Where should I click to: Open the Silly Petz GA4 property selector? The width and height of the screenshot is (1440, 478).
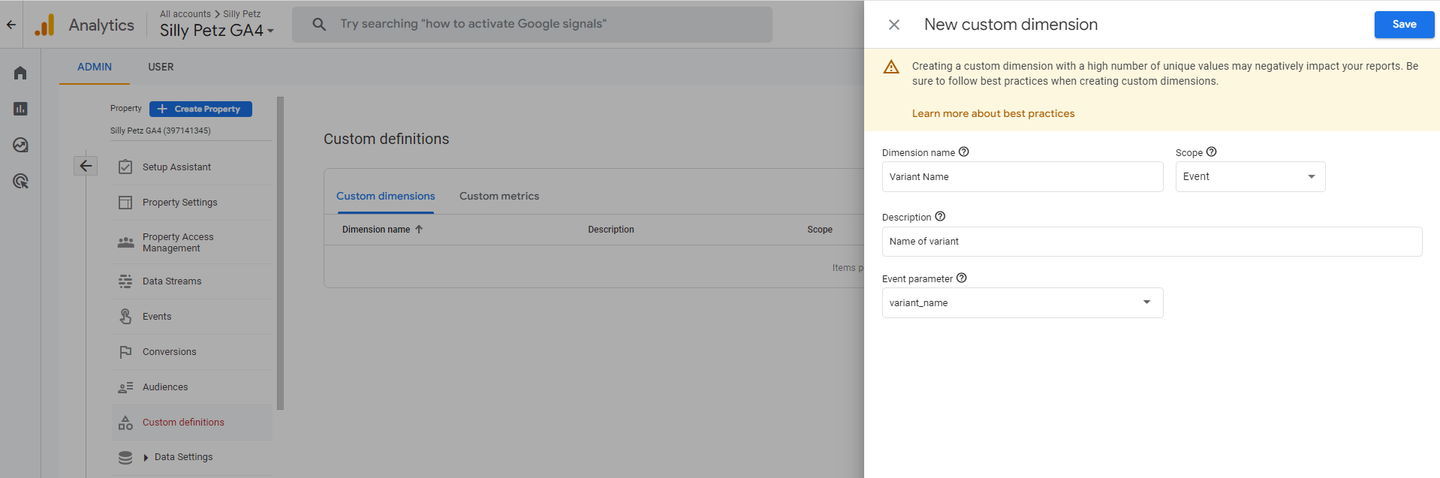pos(217,31)
